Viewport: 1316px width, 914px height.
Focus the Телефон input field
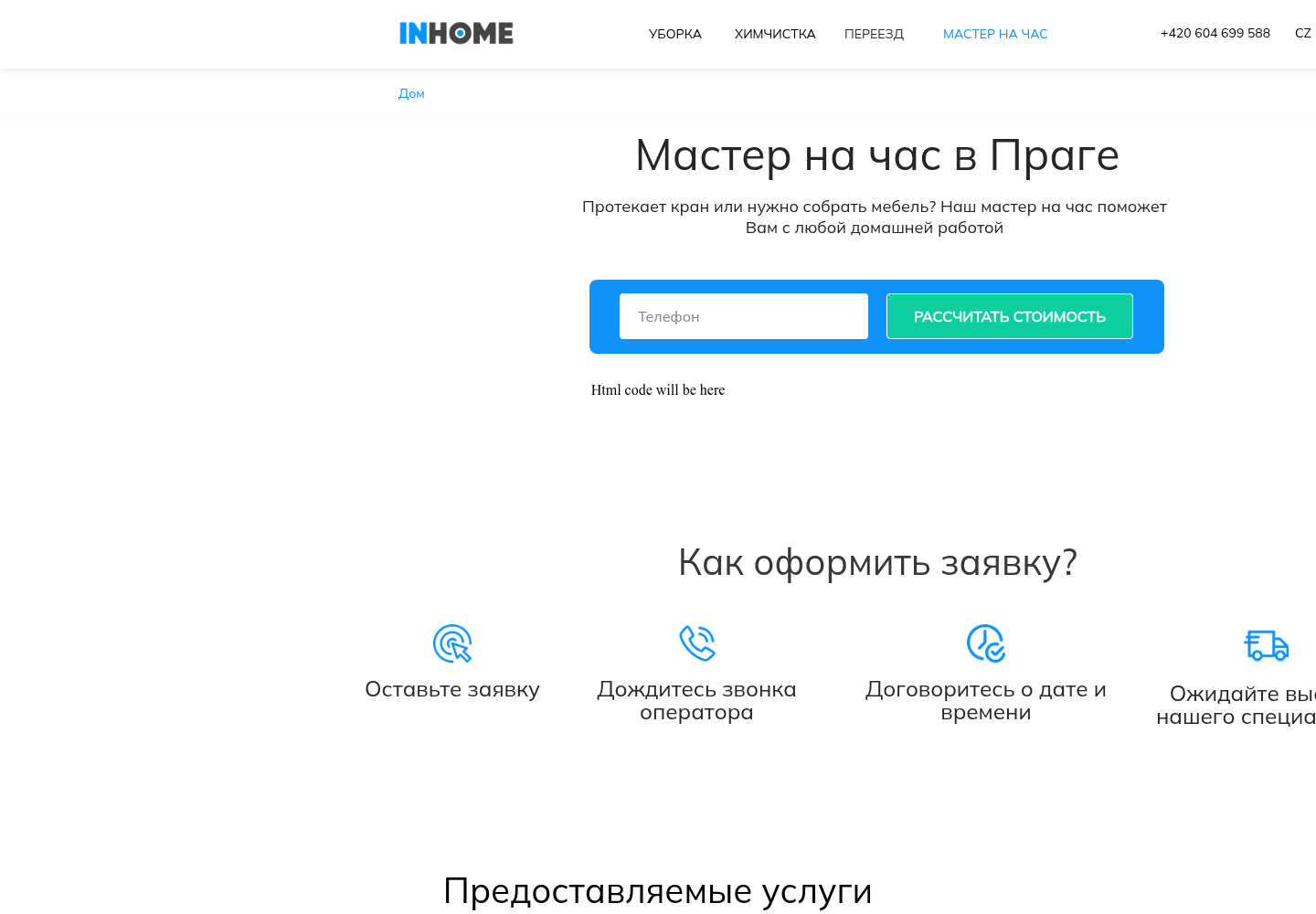pyautogui.click(x=744, y=316)
